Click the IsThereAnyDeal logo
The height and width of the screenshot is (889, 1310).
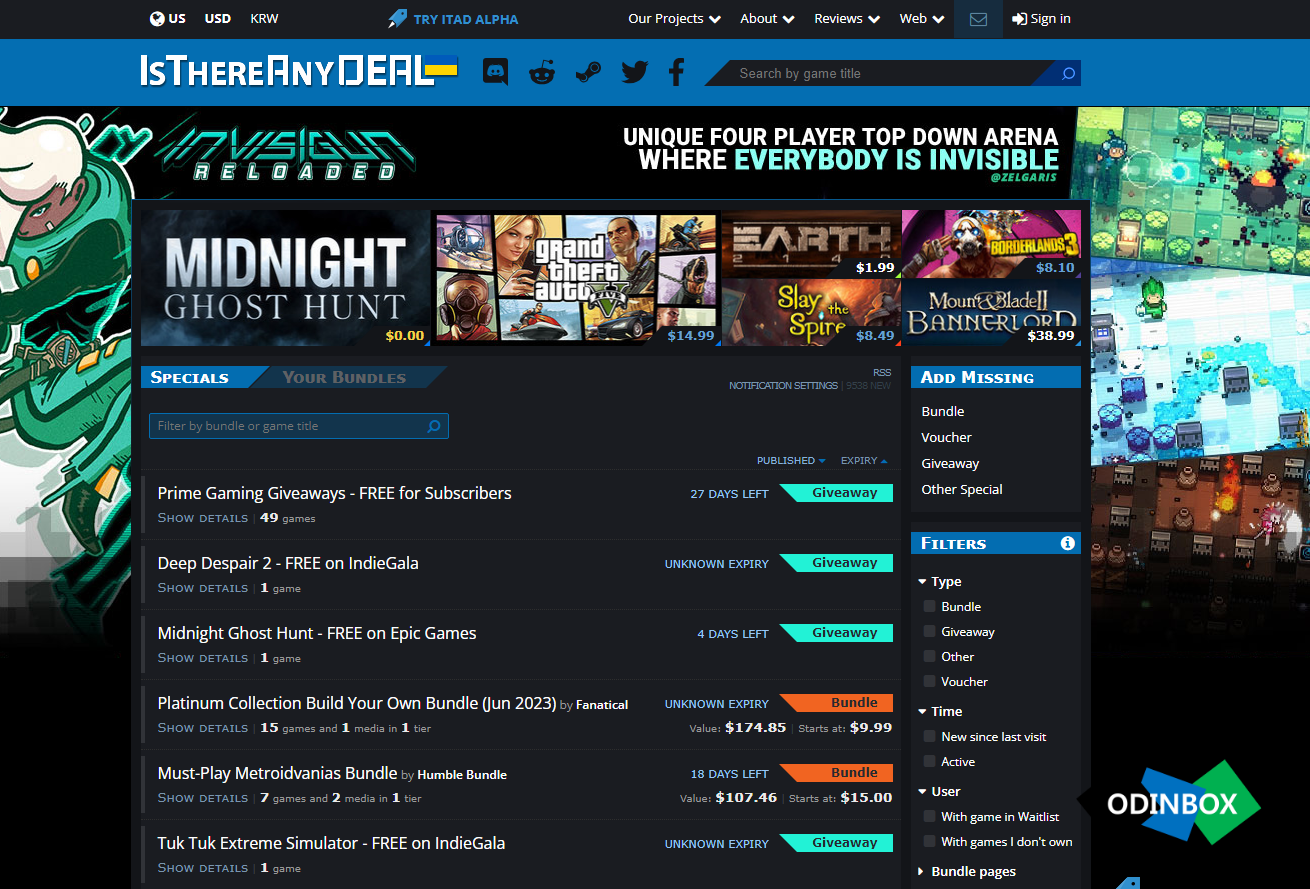pos(299,71)
